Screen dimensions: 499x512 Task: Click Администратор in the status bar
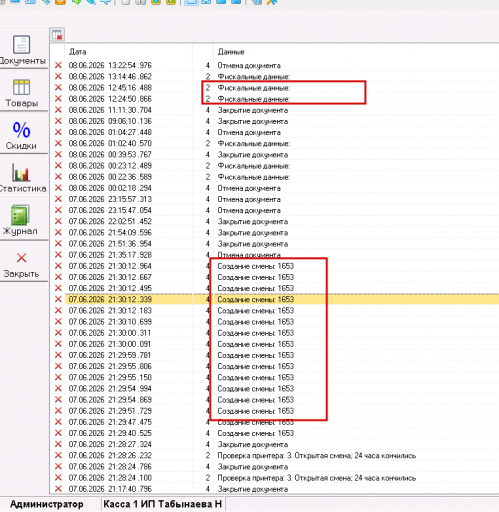click(47, 504)
